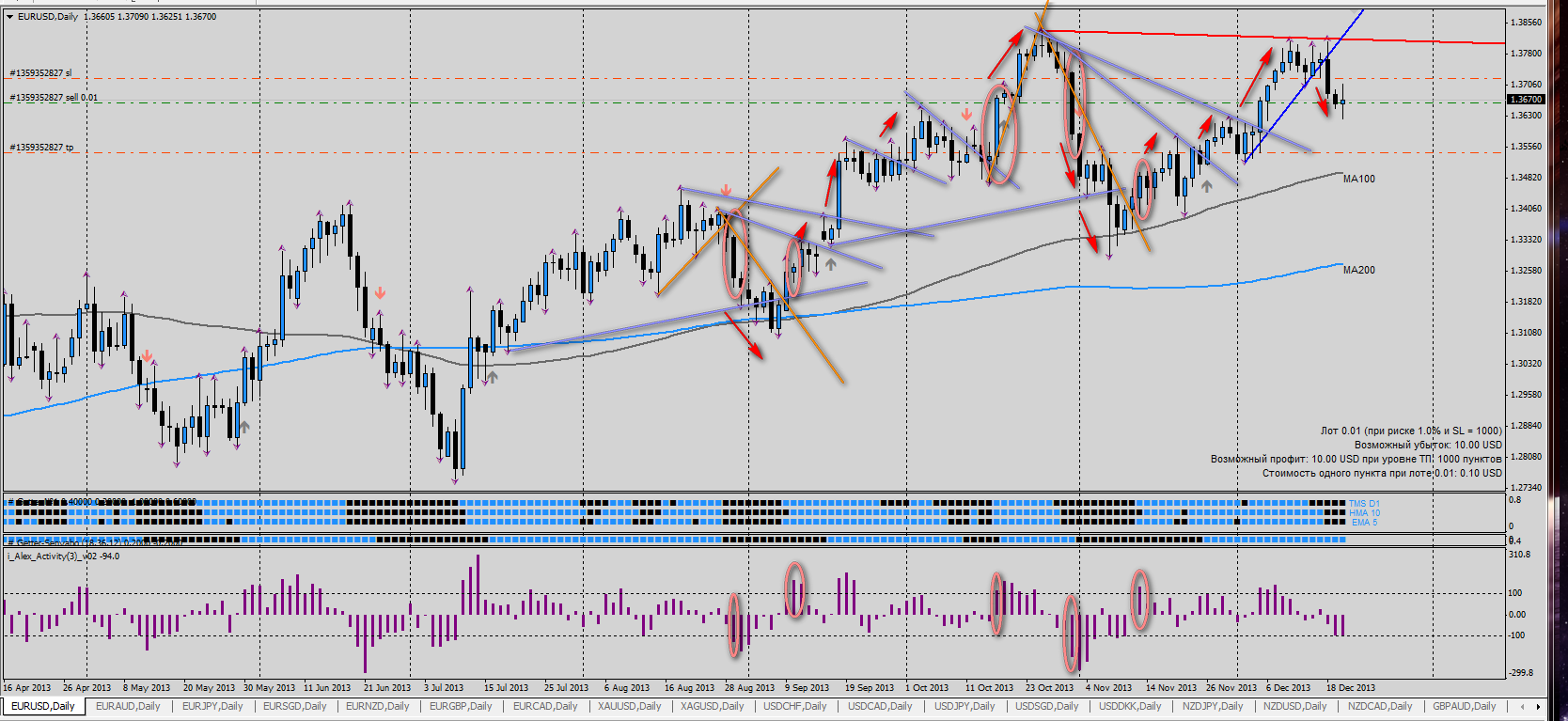The width and height of the screenshot is (1568, 721).
Task: Select the EURGBP,Daily tab
Action: [461, 706]
